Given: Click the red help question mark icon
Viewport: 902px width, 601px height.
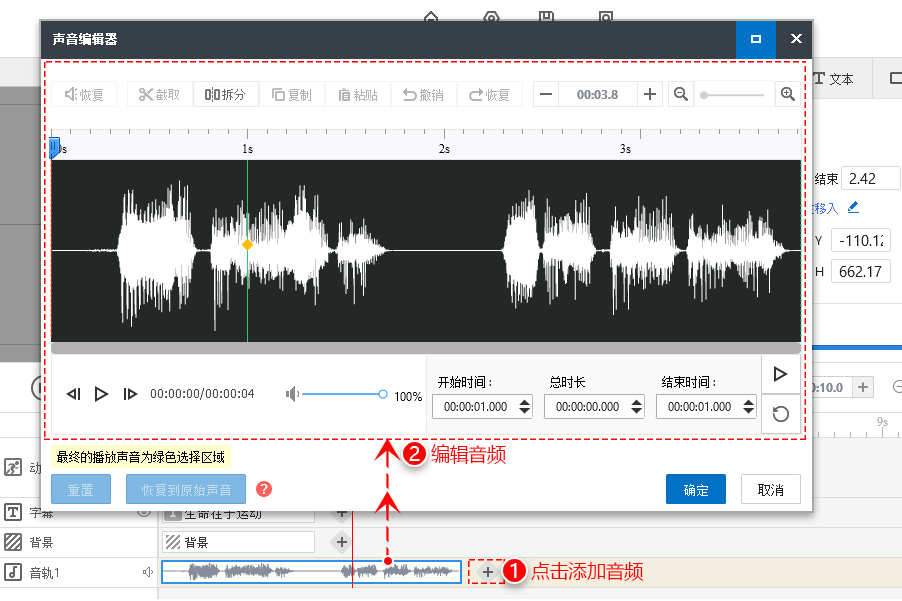Looking at the screenshot, I should coord(264,489).
